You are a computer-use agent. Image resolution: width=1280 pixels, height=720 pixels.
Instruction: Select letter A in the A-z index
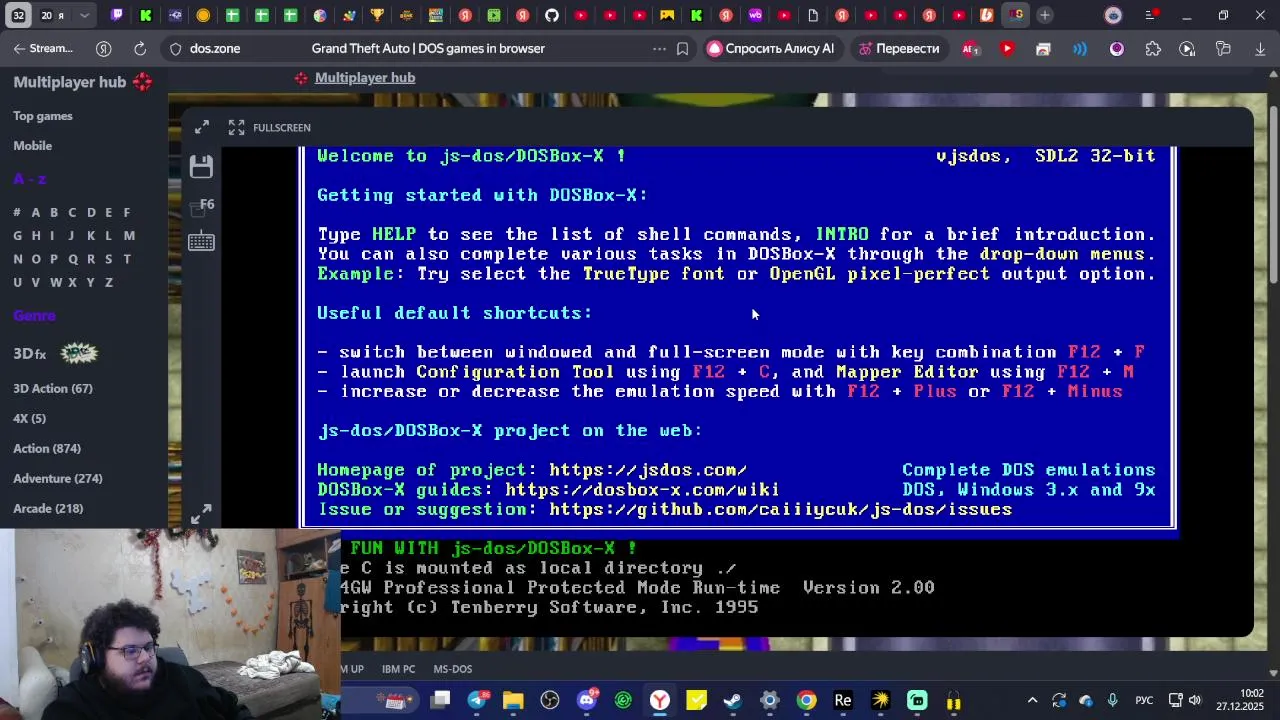(x=36, y=212)
